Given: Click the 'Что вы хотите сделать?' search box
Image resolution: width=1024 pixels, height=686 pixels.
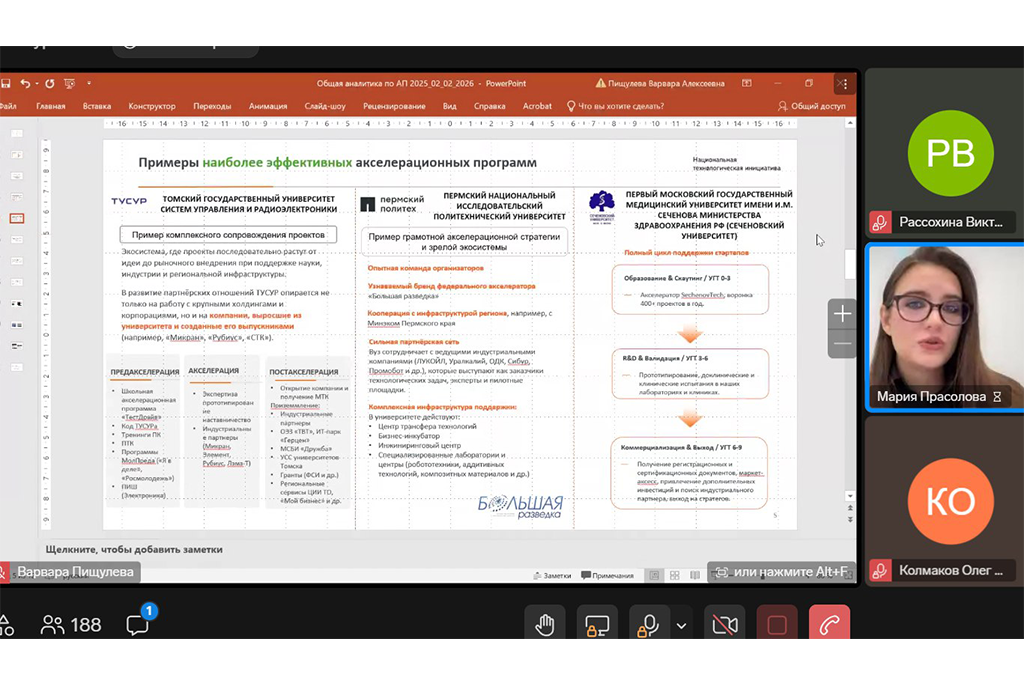Looking at the screenshot, I should click(615, 106).
